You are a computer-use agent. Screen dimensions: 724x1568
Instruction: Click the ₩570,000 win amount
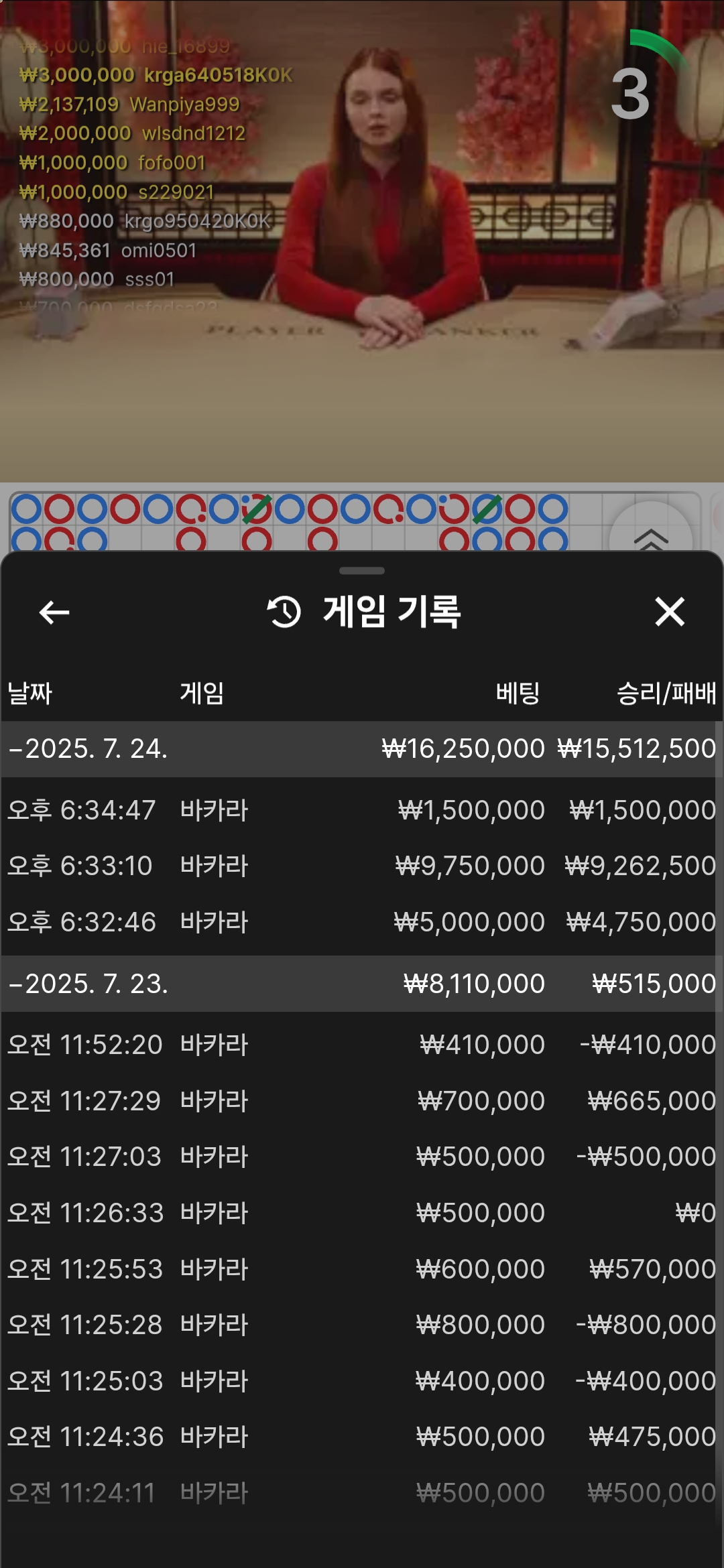pyautogui.click(x=653, y=1269)
